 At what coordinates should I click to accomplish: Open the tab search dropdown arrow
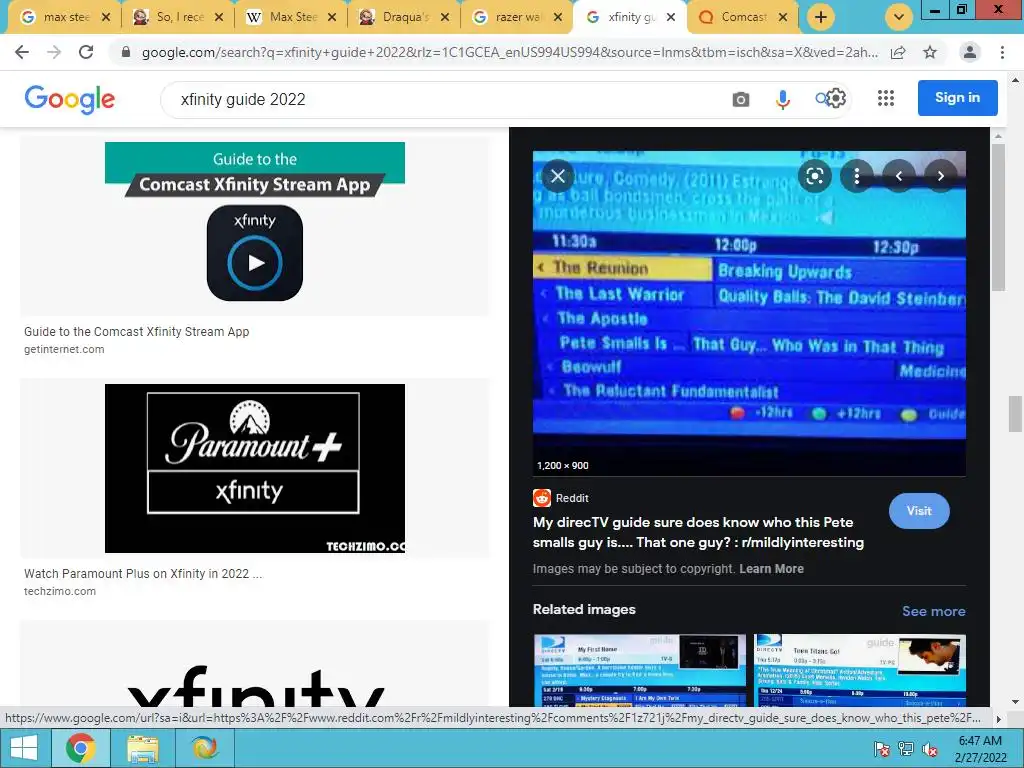899,17
